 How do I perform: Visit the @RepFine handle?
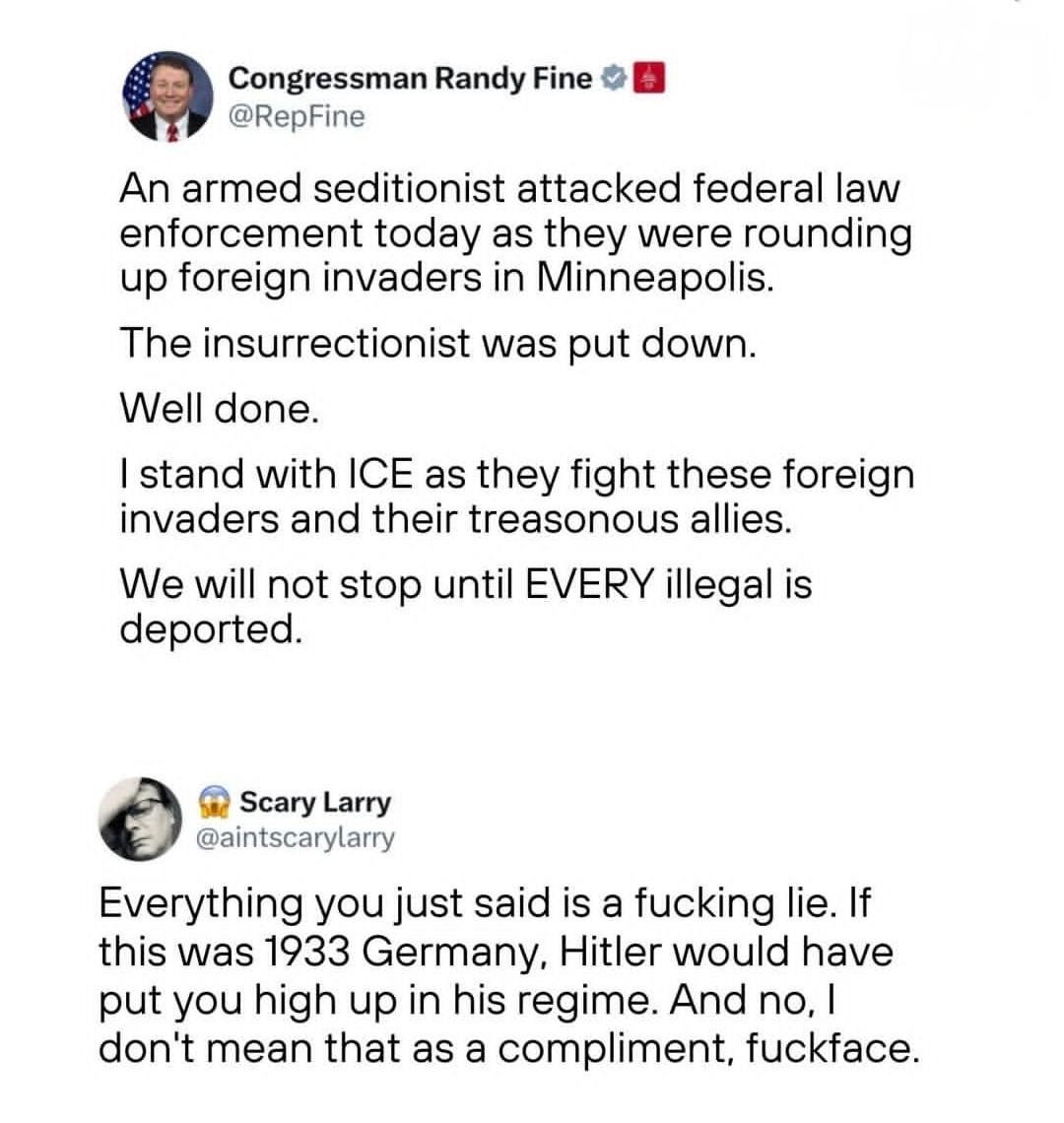[296, 117]
